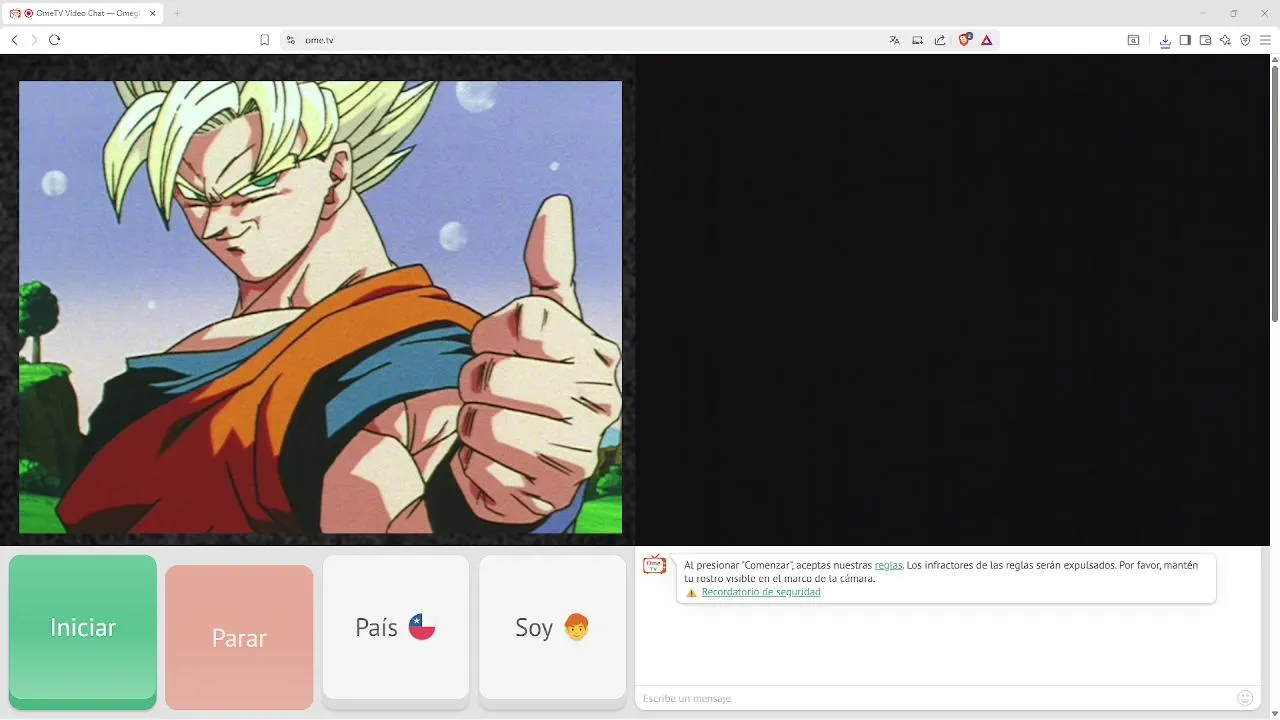Toggle the browser sidebar panel

click(1185, 40)
